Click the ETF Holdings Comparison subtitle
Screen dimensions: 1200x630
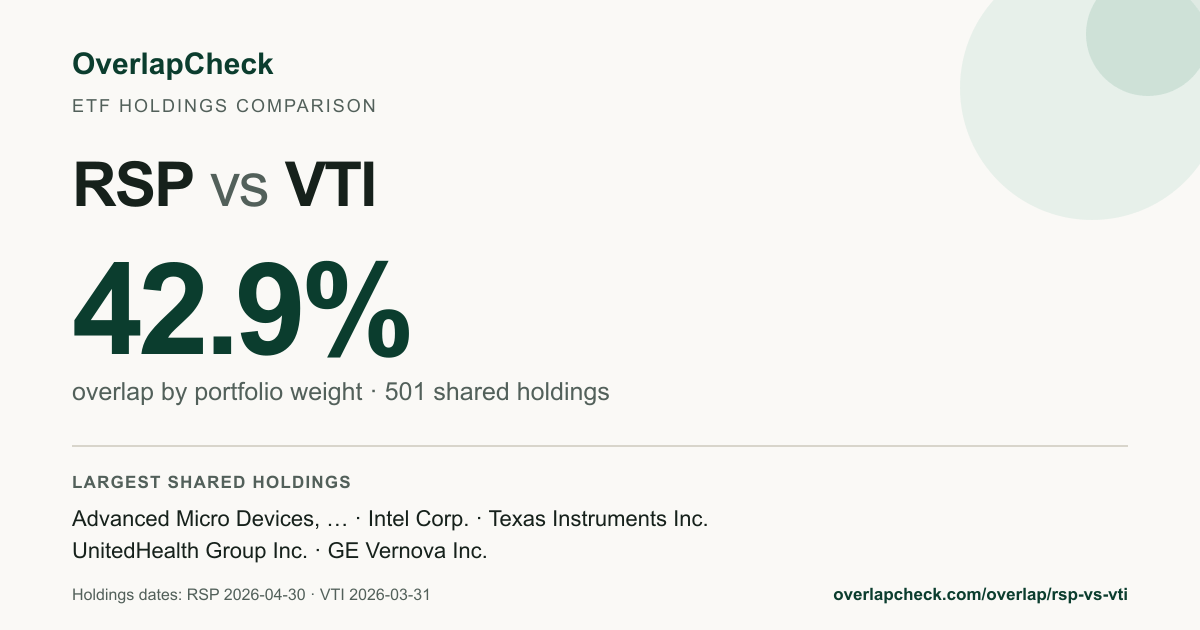point(224,105)
